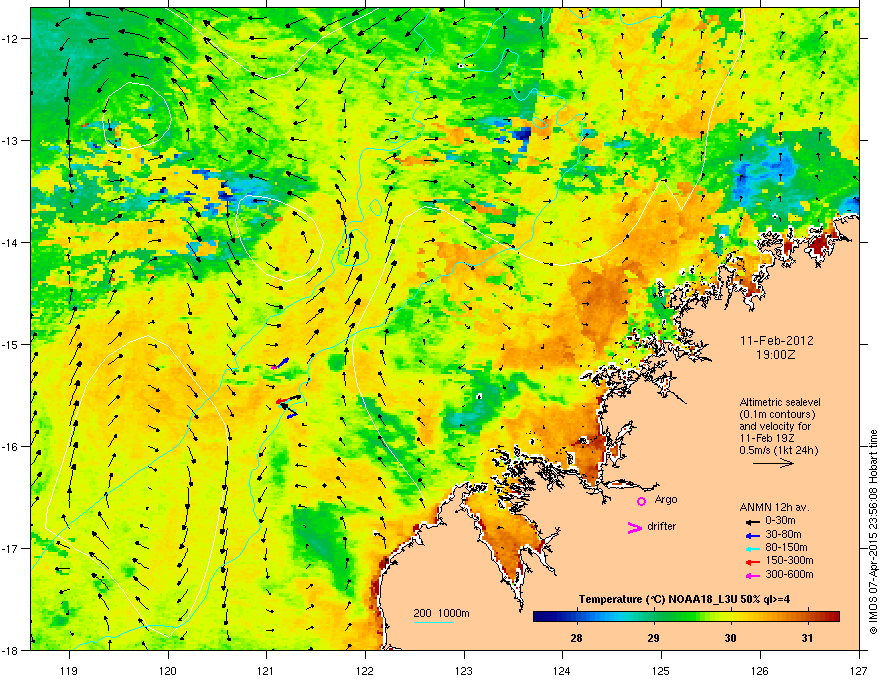This screenshot has width=880, height=680.
Task: Click the '(0.1m contours)' legend text
Action: coord(777,415)
